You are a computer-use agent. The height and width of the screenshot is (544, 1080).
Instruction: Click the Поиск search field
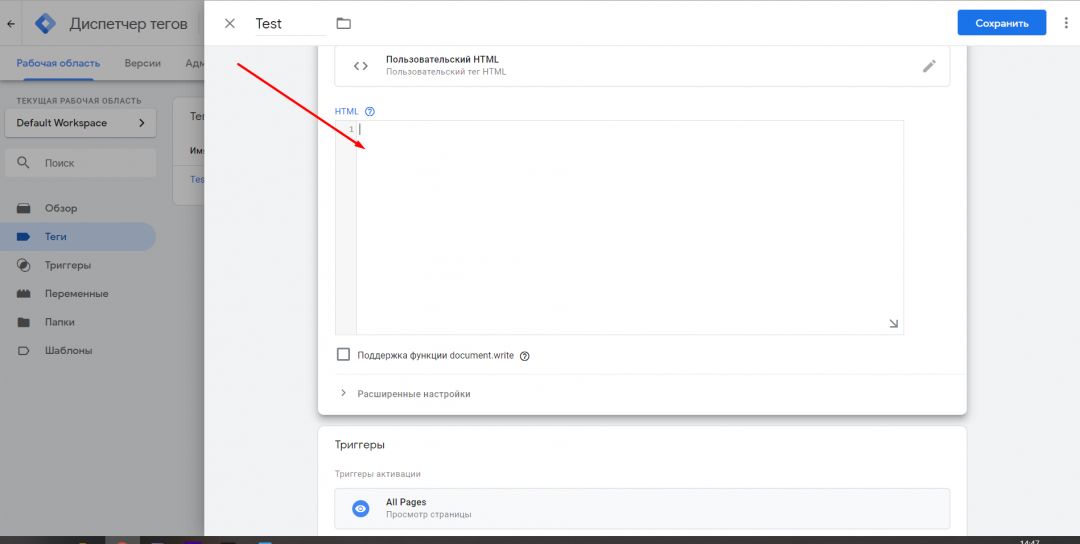[x=81, y=163]
